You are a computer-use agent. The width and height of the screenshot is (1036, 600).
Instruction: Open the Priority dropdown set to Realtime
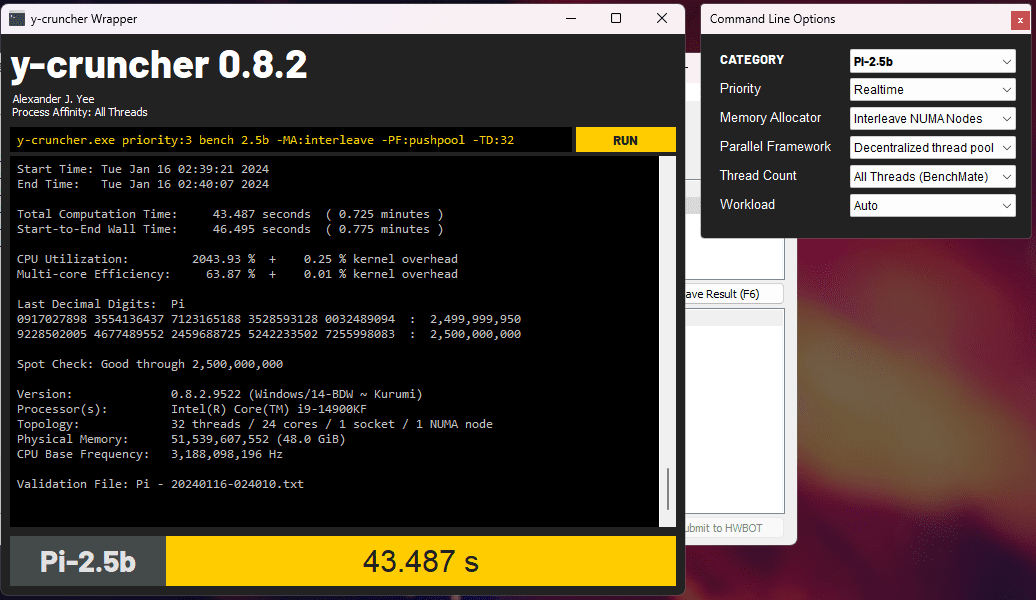tap(932, 90)
